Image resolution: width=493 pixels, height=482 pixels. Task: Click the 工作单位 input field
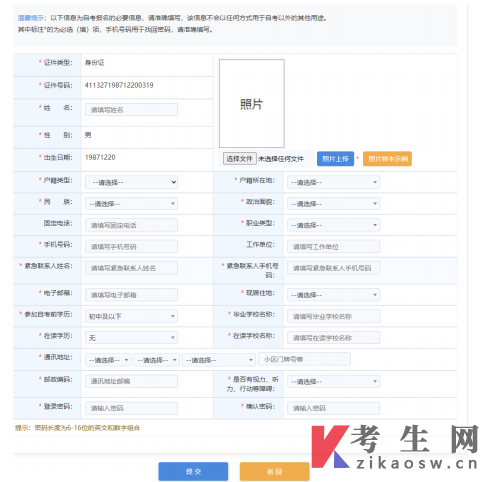coord(333,247)
